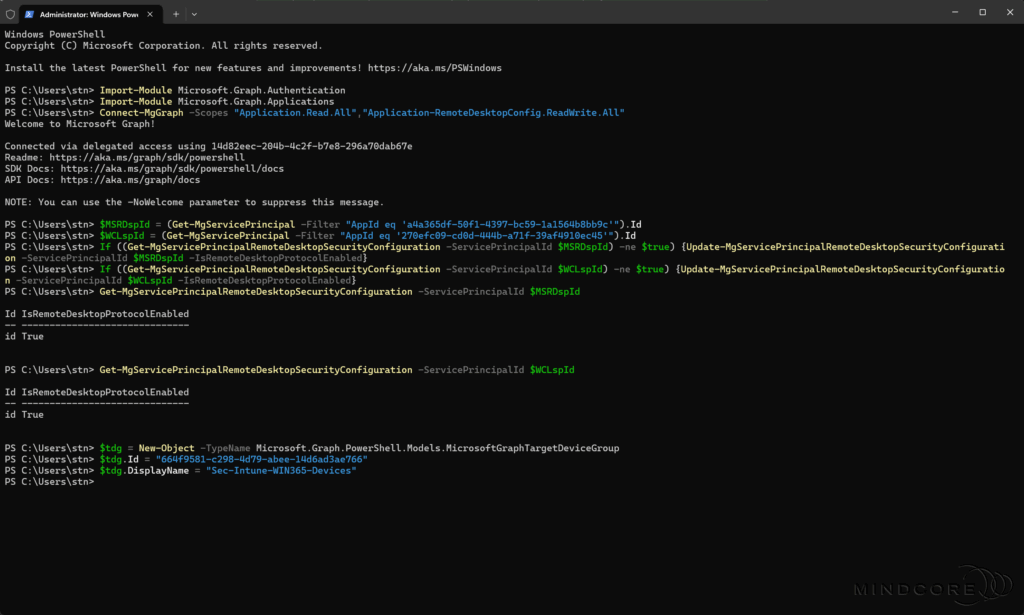The height and width of the screenshot is (615, 1024).
Task: Click the Microsoft.Graph.PowerShell.Models.MicrosoftGraphTargetDeviceGroup type name
Action: [438, 448]
